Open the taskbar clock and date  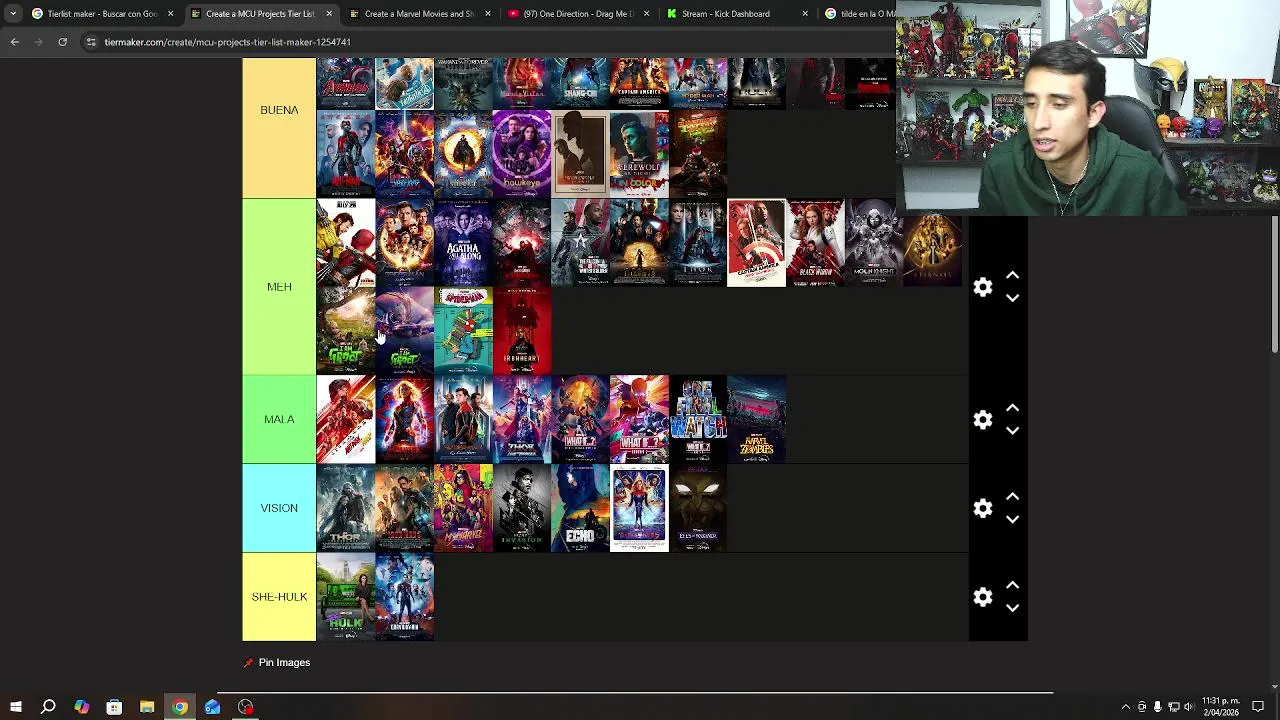coord(1220,707)
